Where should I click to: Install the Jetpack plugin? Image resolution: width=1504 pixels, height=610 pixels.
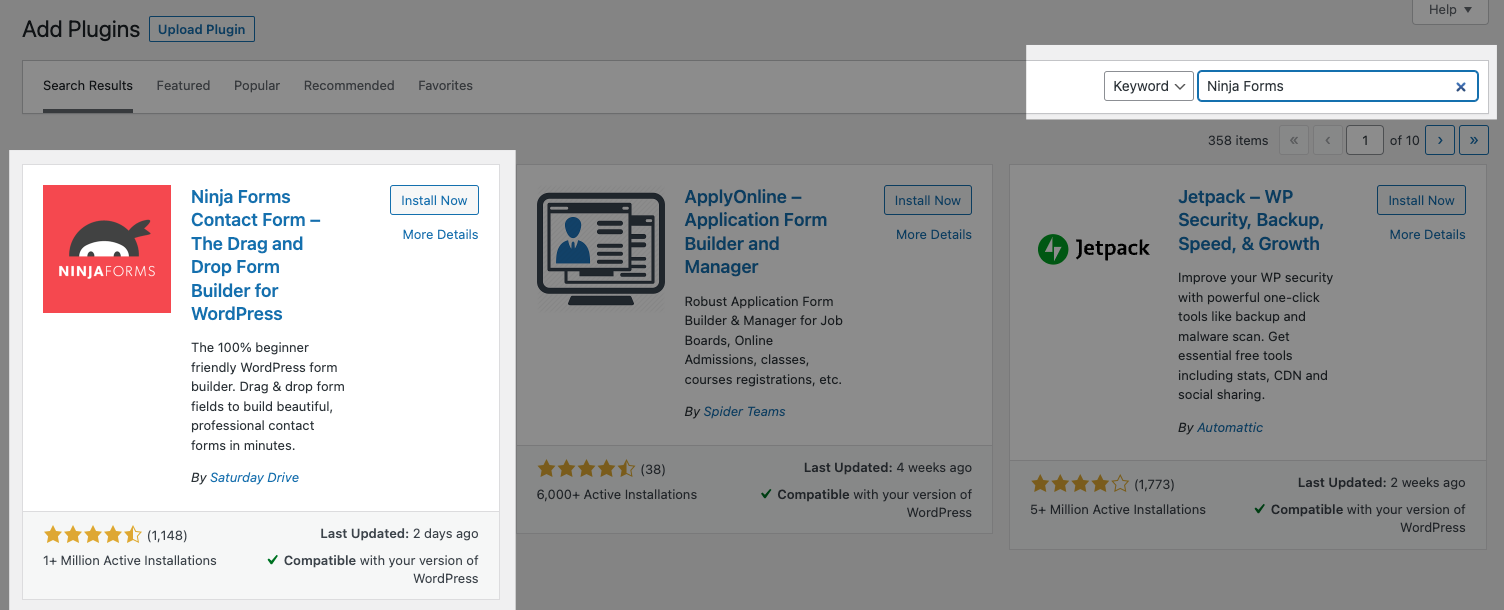(1421, 200)
